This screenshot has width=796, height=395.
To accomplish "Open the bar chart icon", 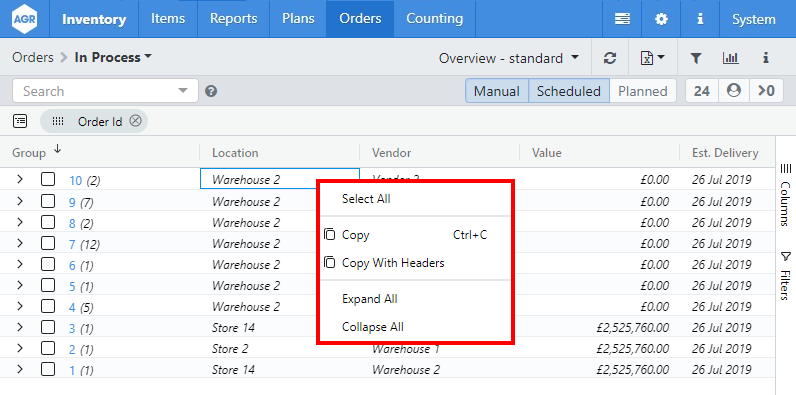I will coord(731,58).
